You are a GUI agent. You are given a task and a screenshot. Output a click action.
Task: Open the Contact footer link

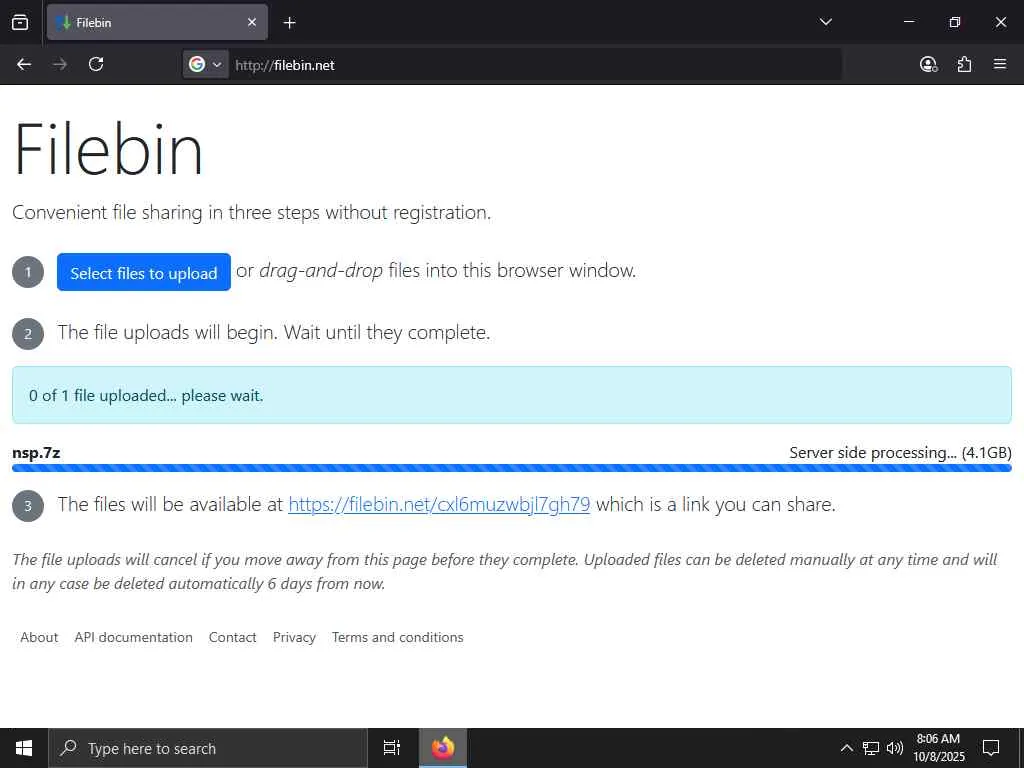(x=232, y=637)
